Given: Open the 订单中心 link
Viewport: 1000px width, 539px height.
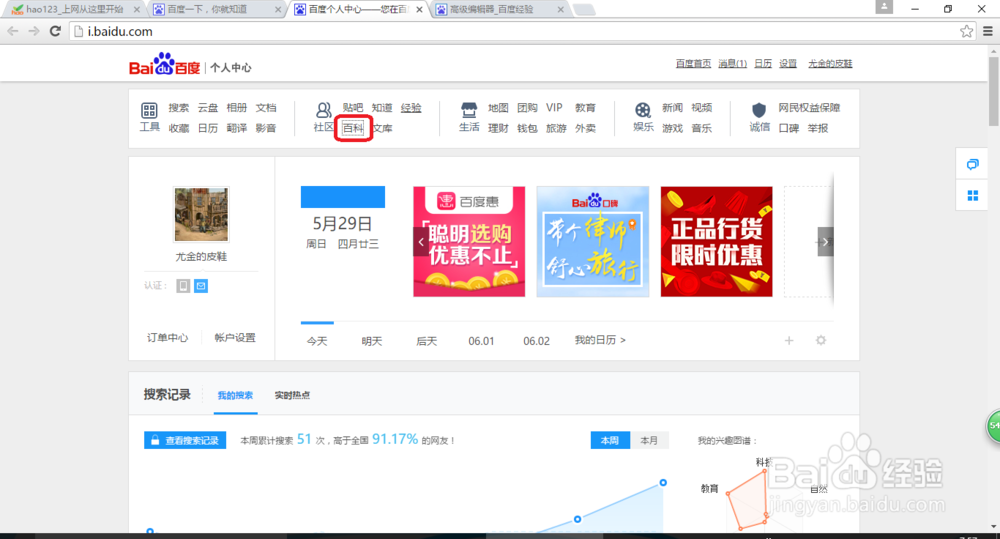Looking at the screenshot, I should (x=167, y=337).
